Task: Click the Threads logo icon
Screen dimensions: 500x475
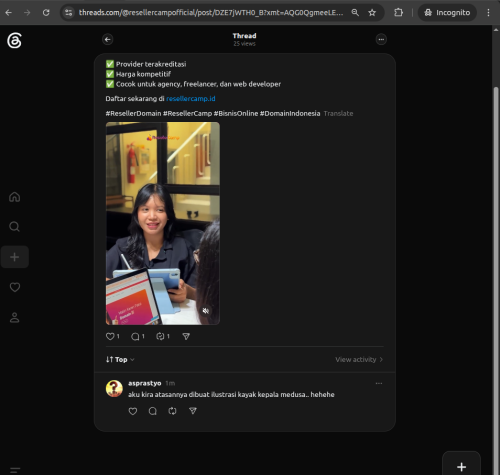Action: click(14, 41)
